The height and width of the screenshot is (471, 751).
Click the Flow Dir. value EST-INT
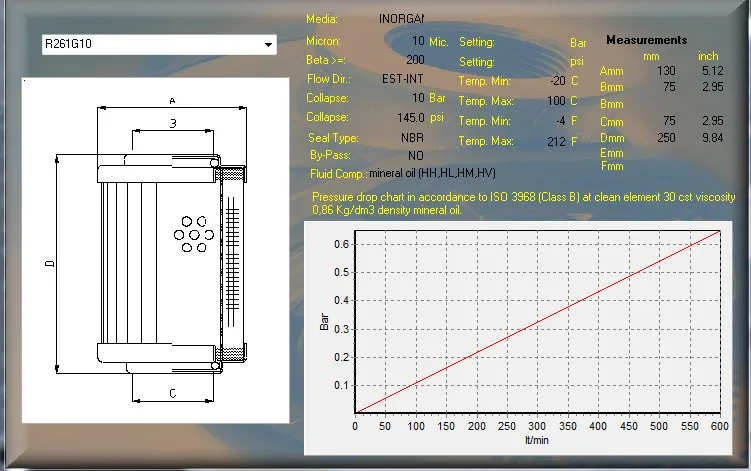[x=403, y=78]
